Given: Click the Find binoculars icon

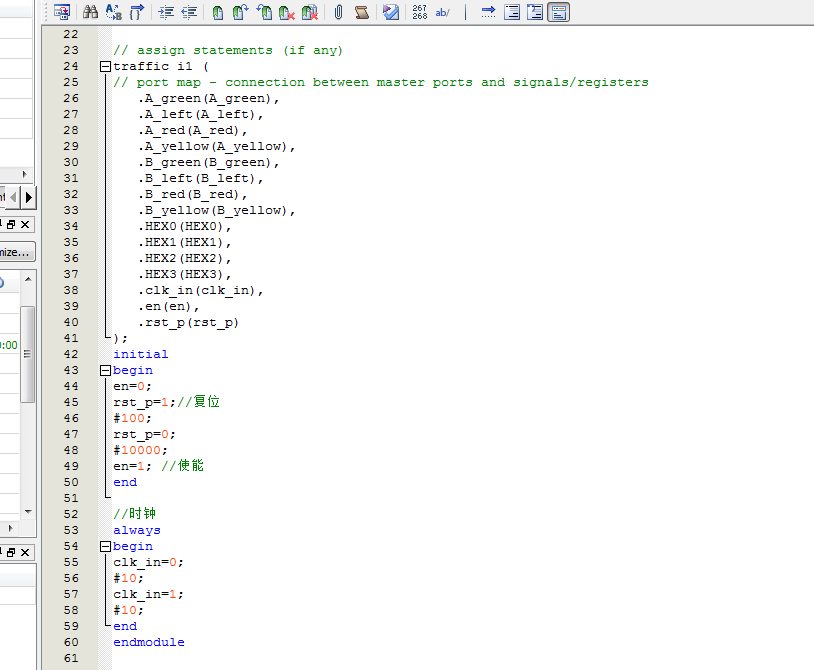Looking at the screenshot, I should pos(90,12).
